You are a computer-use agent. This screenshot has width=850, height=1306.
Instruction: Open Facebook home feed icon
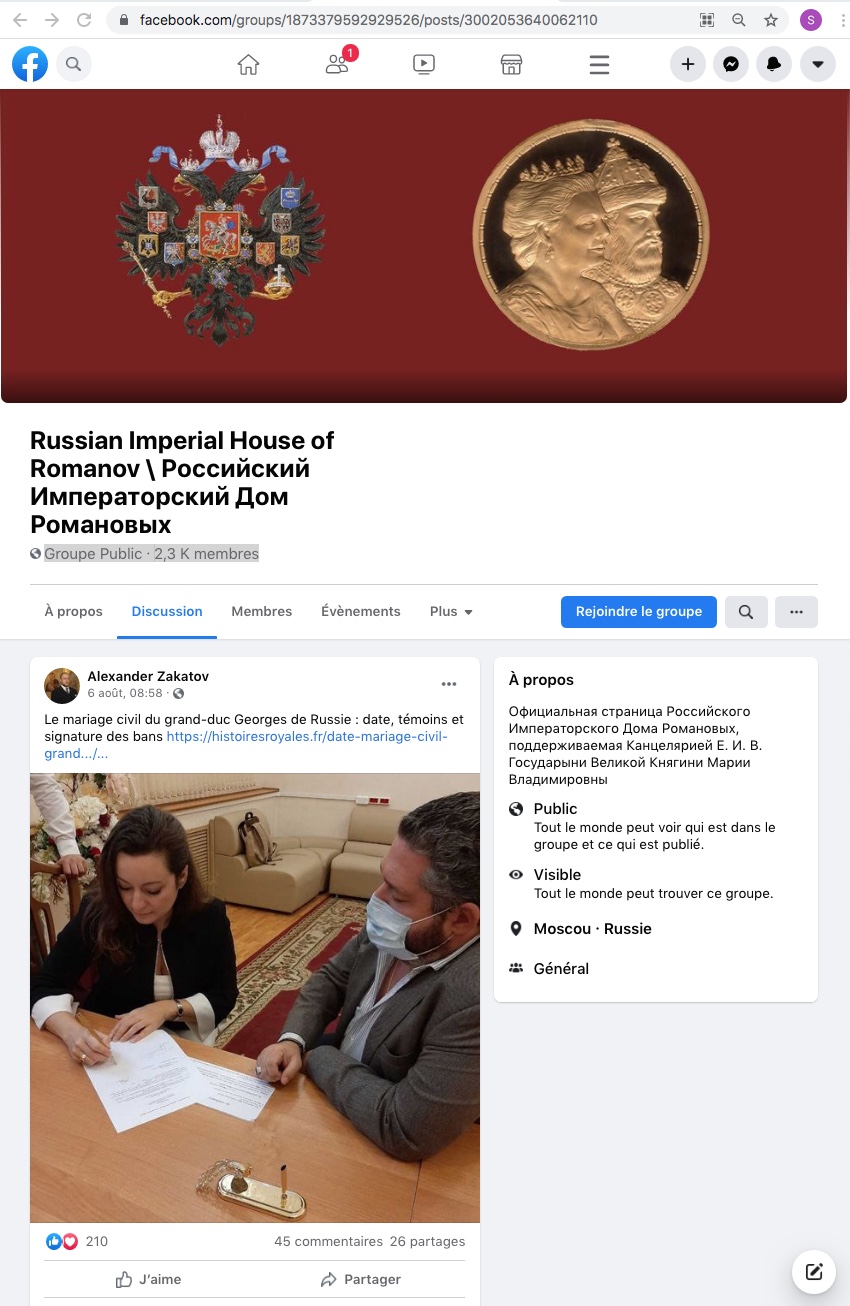[248, 65]
